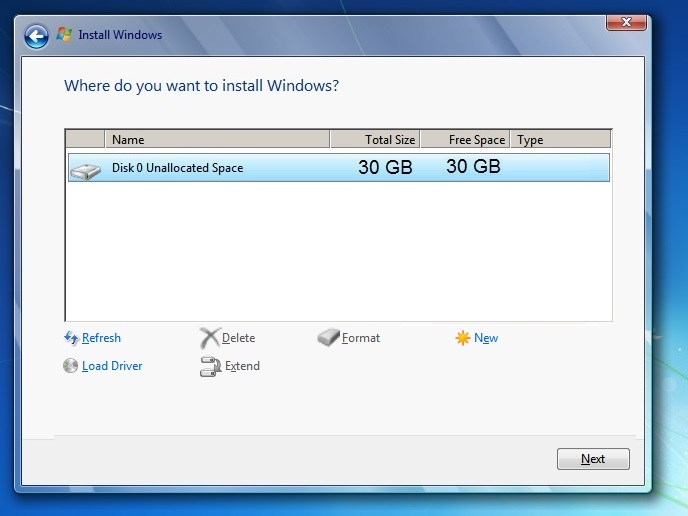This screenshot has height=516, width=688.
Task: Sort by the Type column header
Action: click(x=561, y=140)
